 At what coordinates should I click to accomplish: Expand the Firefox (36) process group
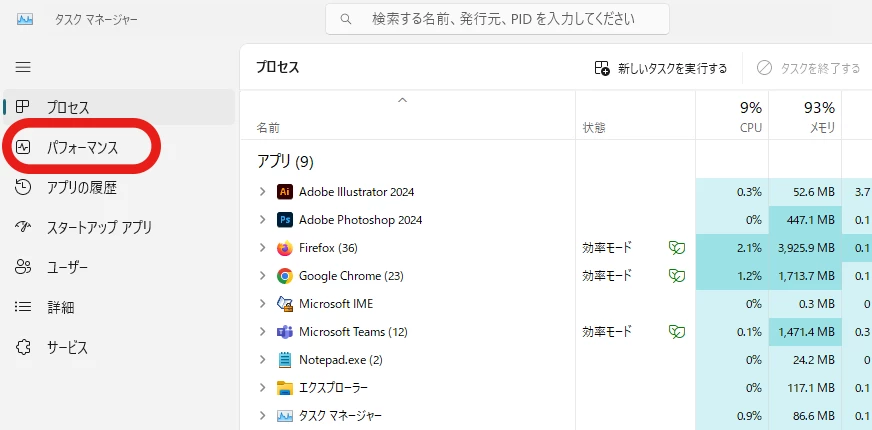point(262,248)
